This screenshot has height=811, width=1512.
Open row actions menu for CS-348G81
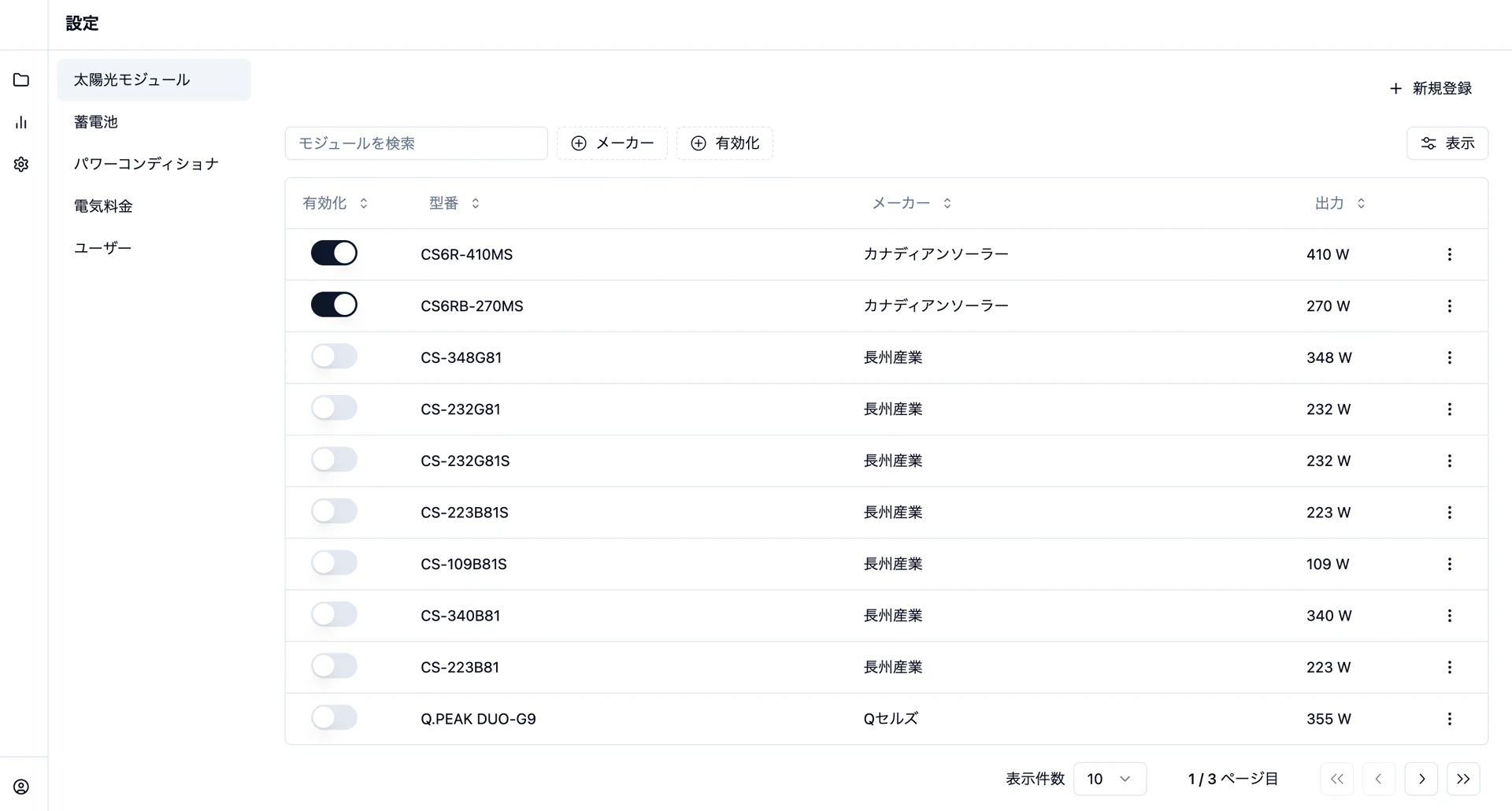point(1449,357)
